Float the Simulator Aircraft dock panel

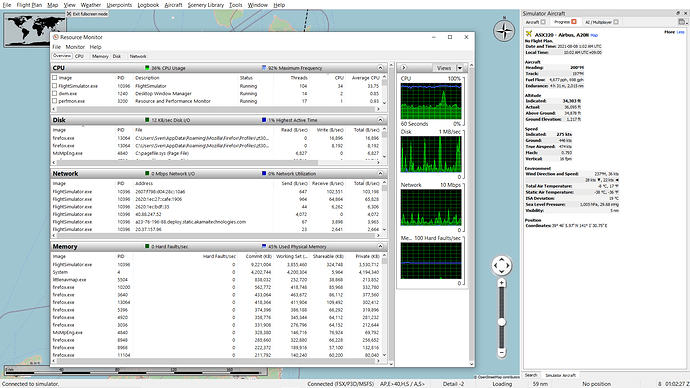point(678,13)
